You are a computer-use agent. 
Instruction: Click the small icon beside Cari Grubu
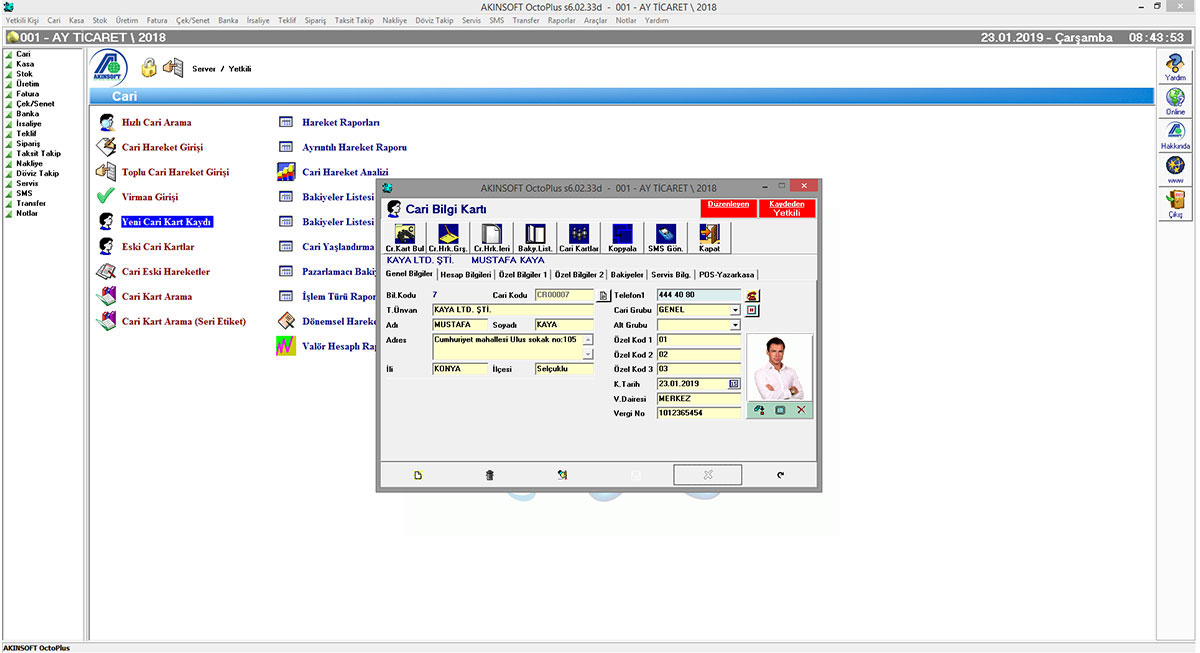[753, 310]
